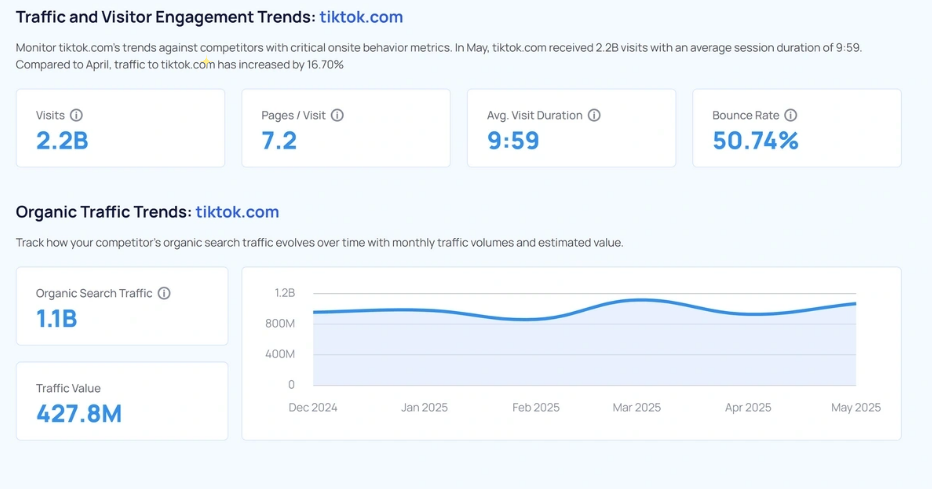
Task: Click the info icon next to Visits
Action: pyautogui.click(x=77, y=115)
